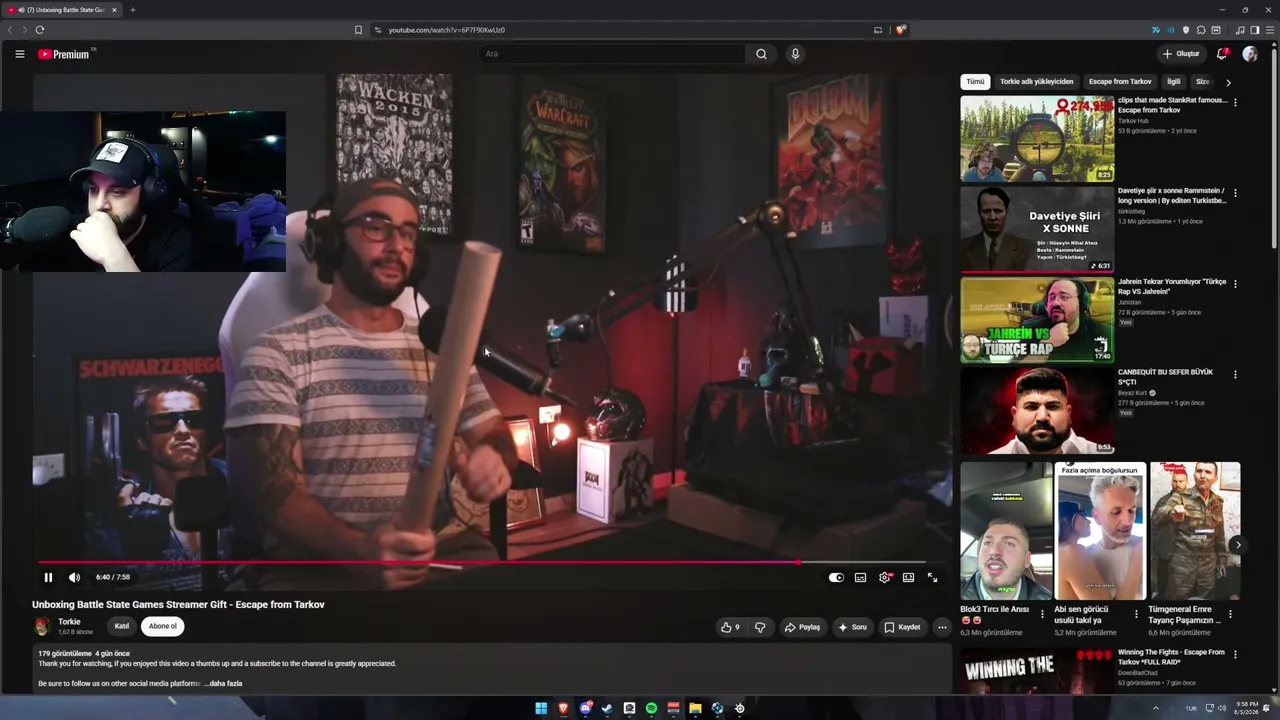Select the Tümü filter chip
The width and height of the screenshot is (1280, 720).
(975, 82)
